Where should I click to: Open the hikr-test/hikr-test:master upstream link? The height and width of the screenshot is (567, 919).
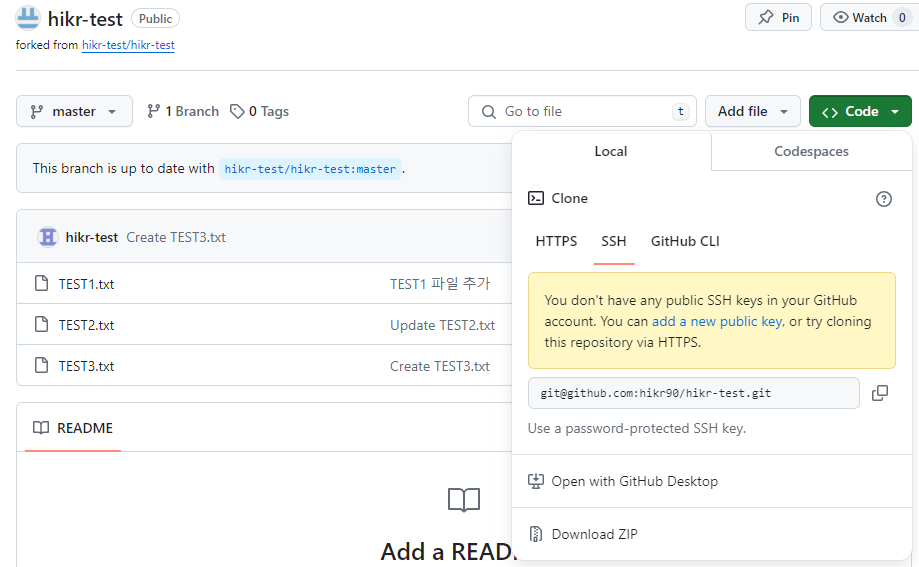pos(310,169)
